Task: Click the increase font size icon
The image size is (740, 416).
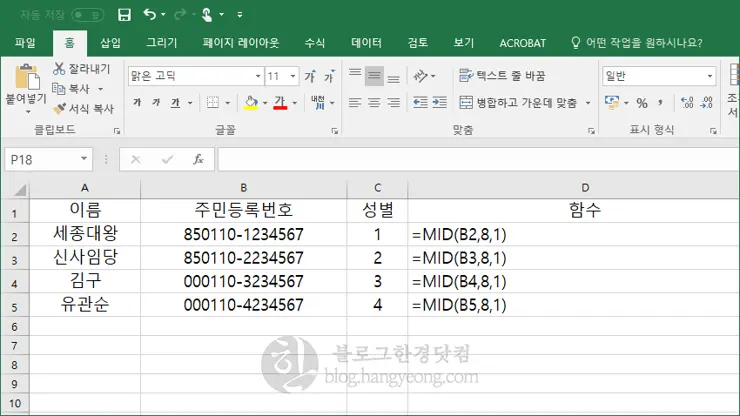Action: pyautogui.click(x=310, y=76)
